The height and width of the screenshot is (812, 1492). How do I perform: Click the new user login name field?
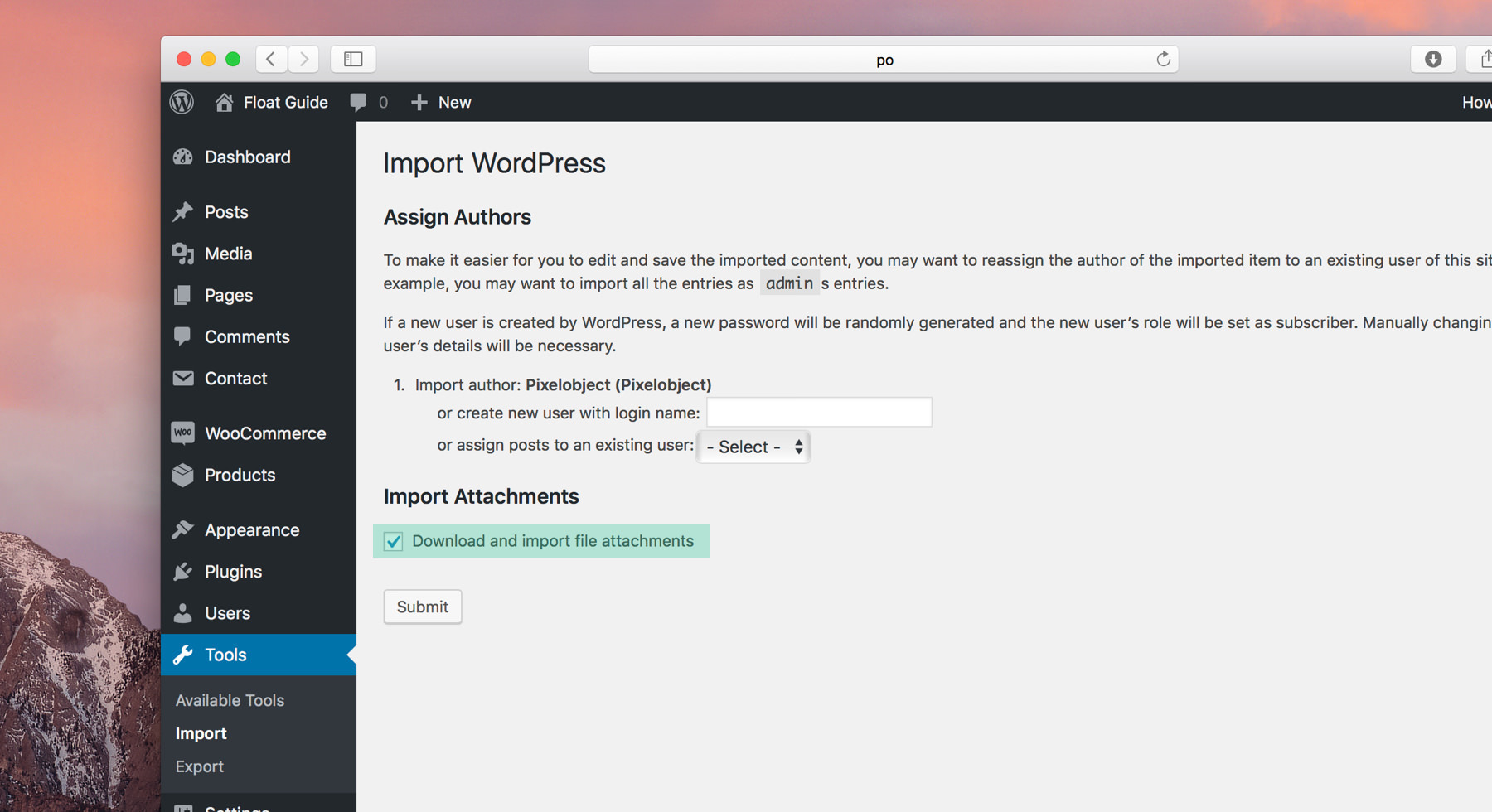pyautogui.click(x=819, y=412)
